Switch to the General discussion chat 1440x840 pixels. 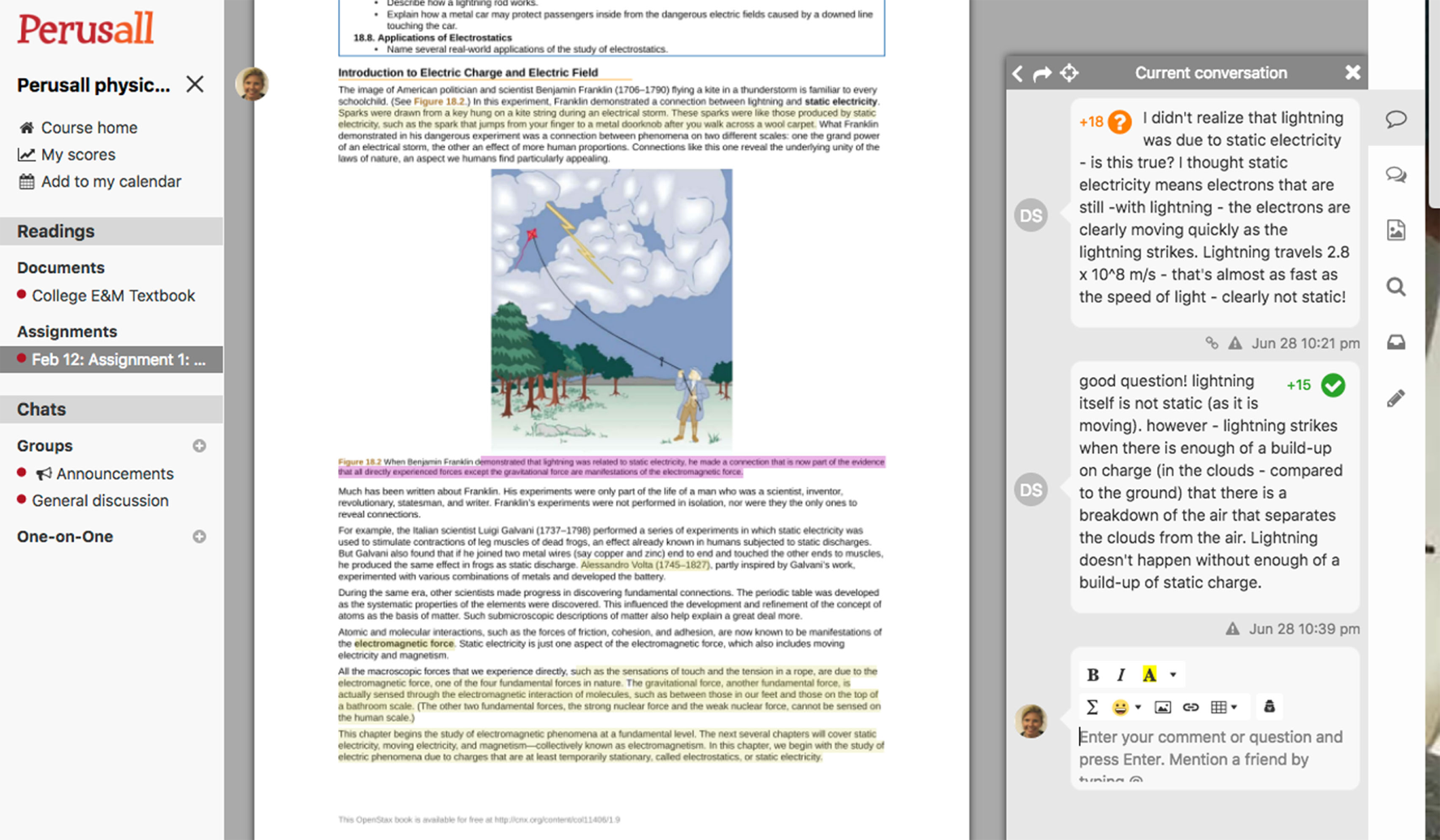[x=100, y=500]
